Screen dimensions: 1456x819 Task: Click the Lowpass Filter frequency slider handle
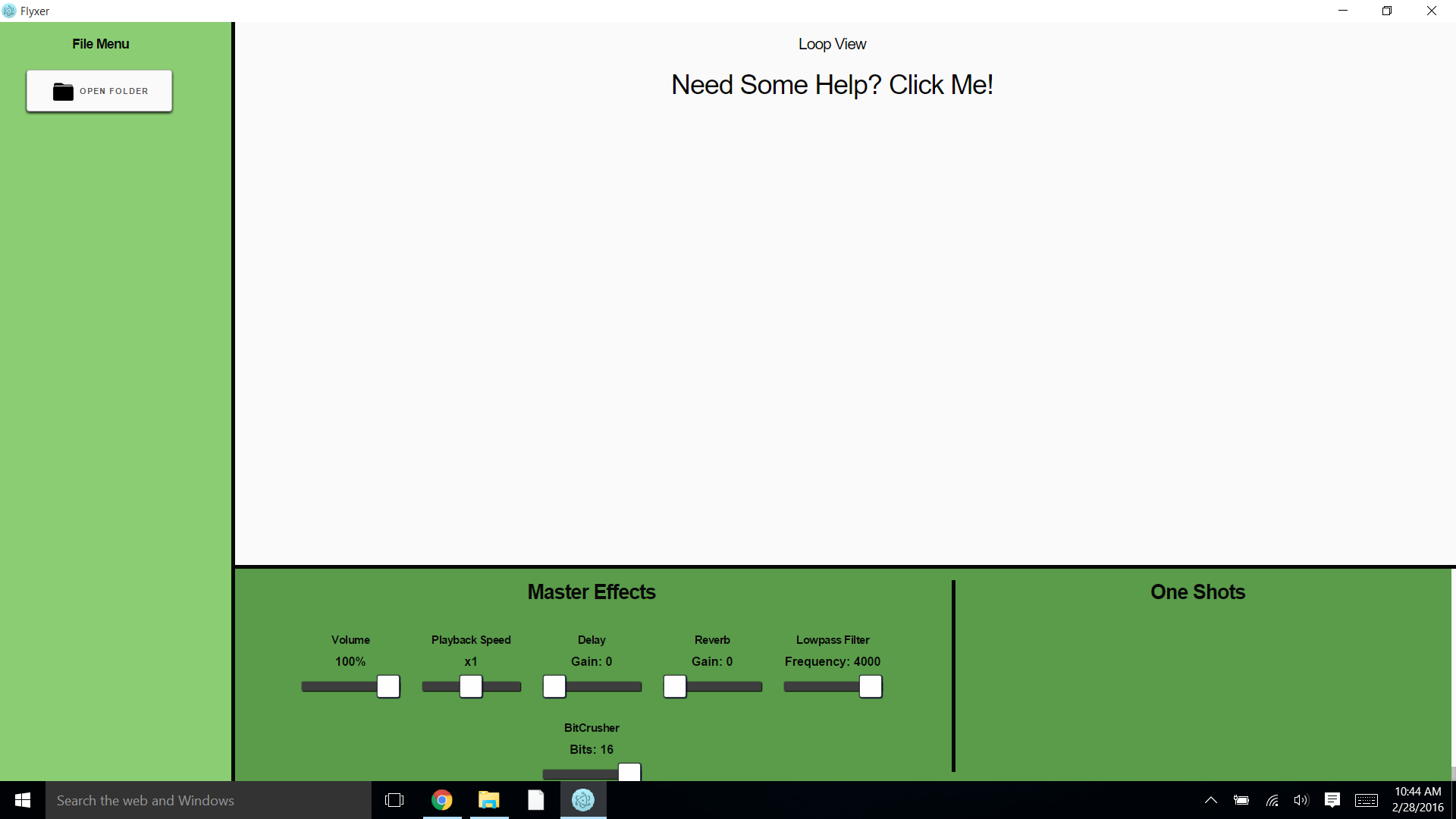click(x=871, y=686)
